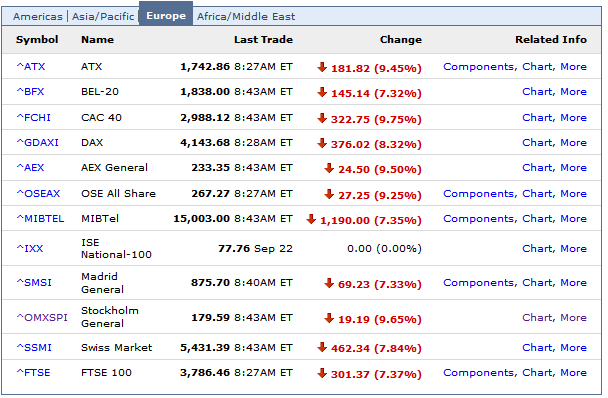View Chart for Swiss Market
The image size is (608, 398).
coord(537,348)
